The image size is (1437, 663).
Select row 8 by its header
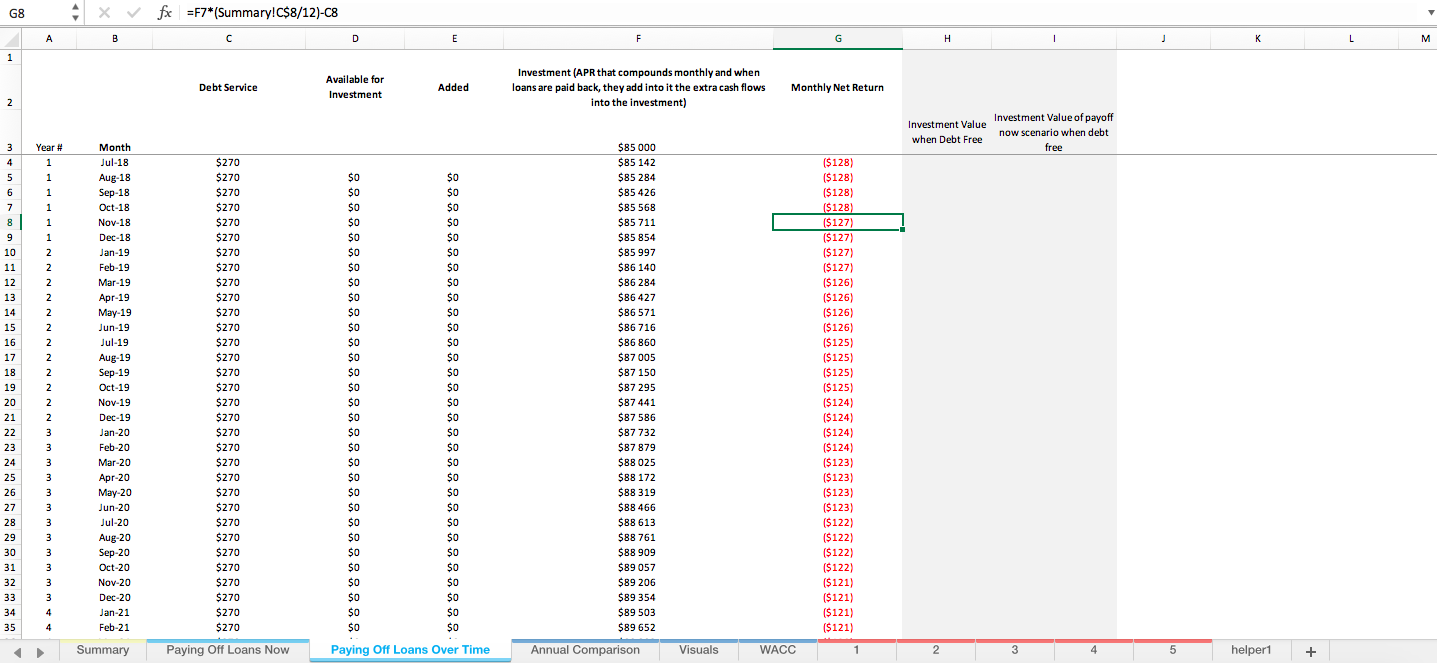point(9,222)
